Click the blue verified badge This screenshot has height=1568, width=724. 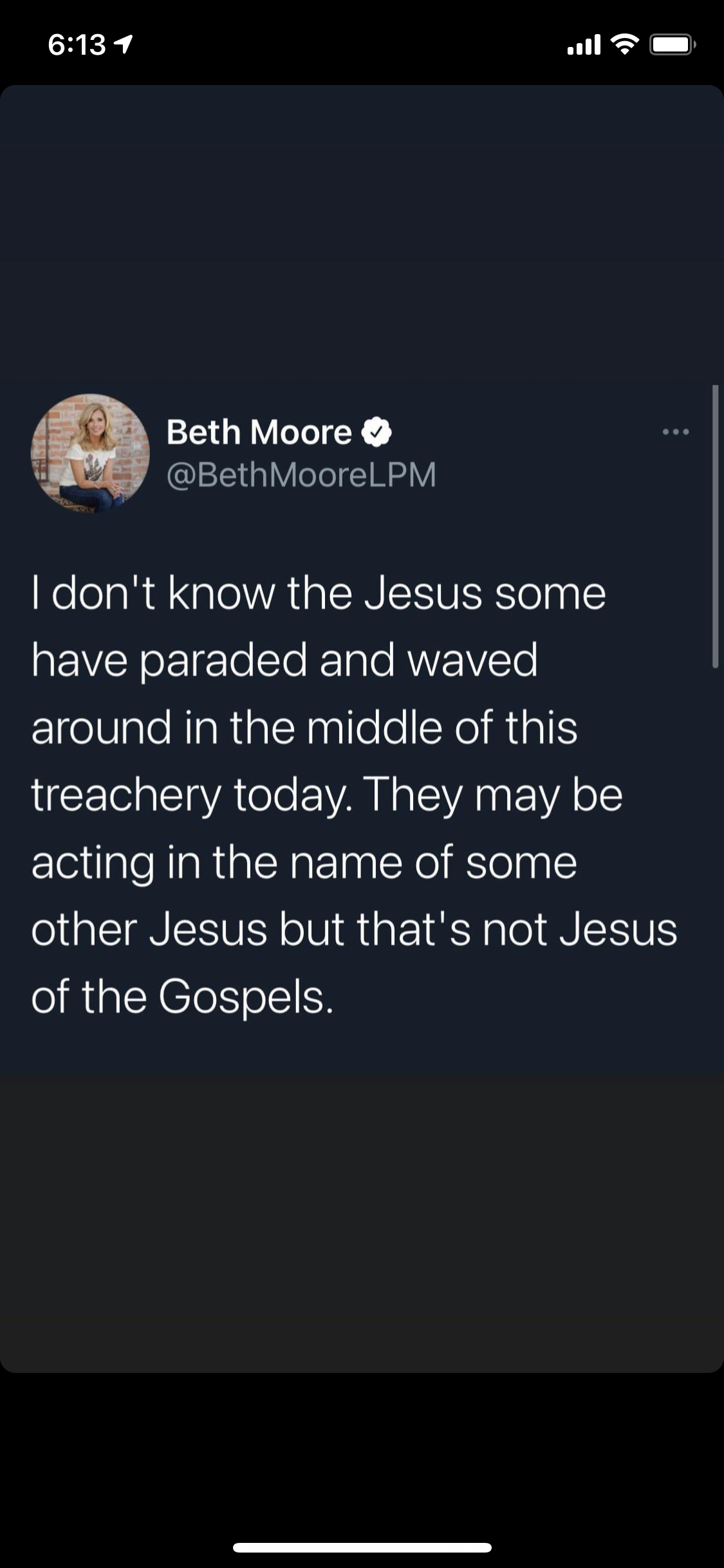click(377, 432)
